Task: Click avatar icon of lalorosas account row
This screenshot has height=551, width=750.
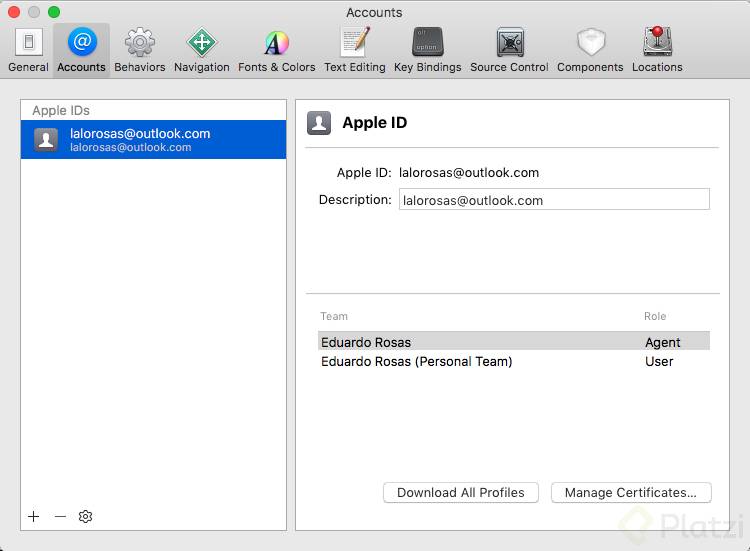Action: (x=46, y=140)
